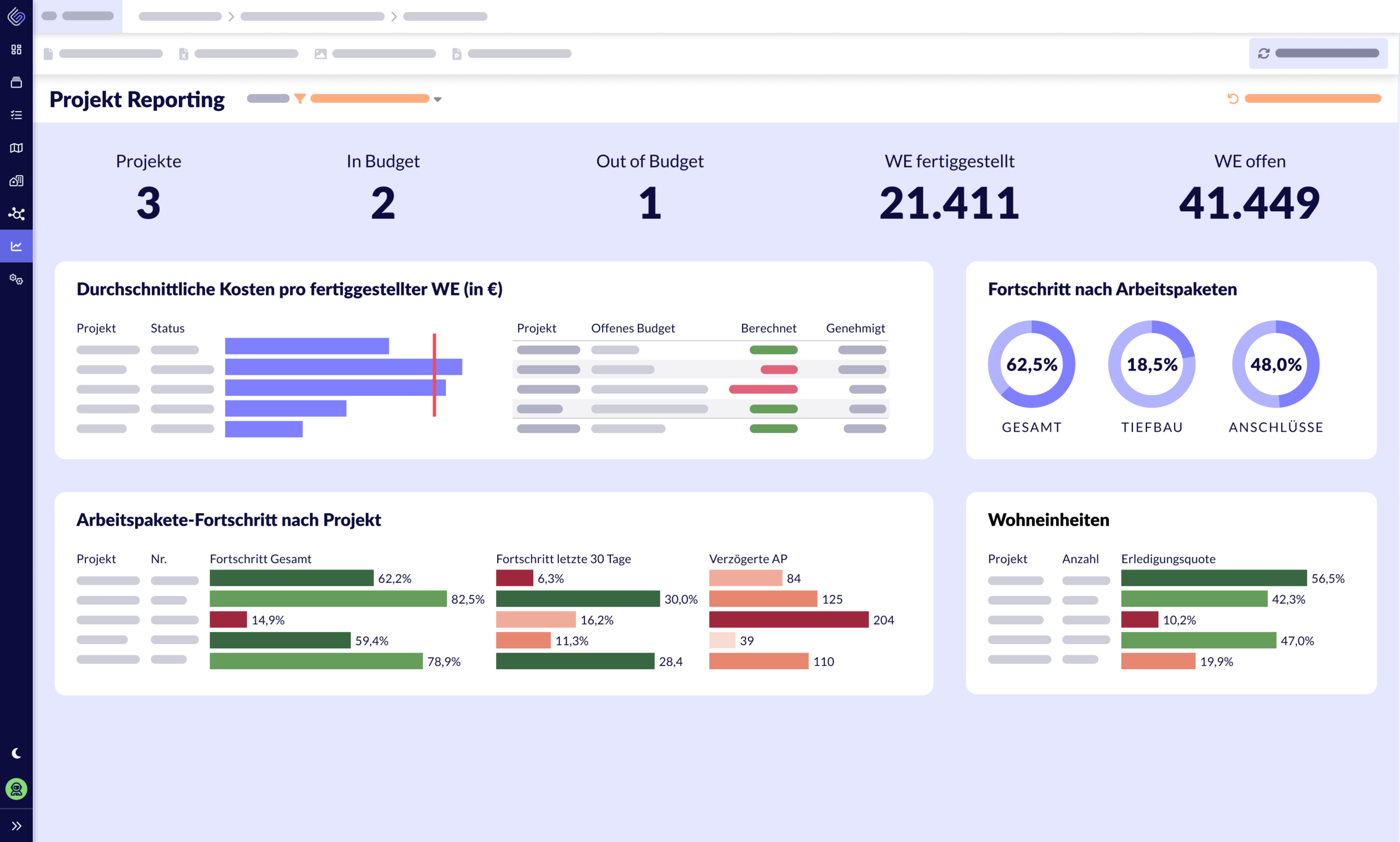1400x842 pixels.
Task: Toggle dark mode moon icon
Action: point(16,753)
